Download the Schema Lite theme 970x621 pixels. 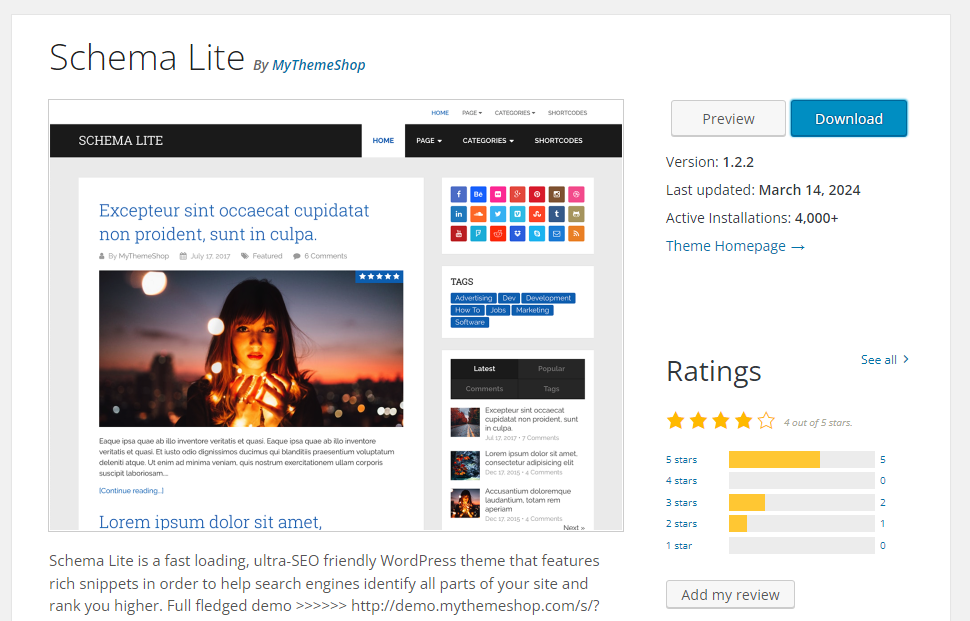click(x=849, y=119)
